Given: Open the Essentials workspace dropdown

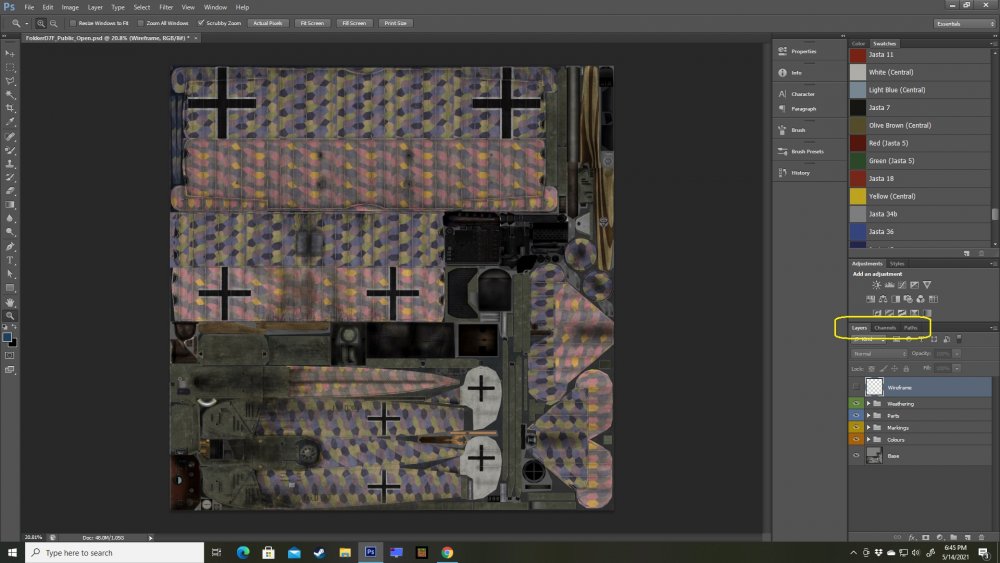Looking at the screenshot, I should coord(964,22).
